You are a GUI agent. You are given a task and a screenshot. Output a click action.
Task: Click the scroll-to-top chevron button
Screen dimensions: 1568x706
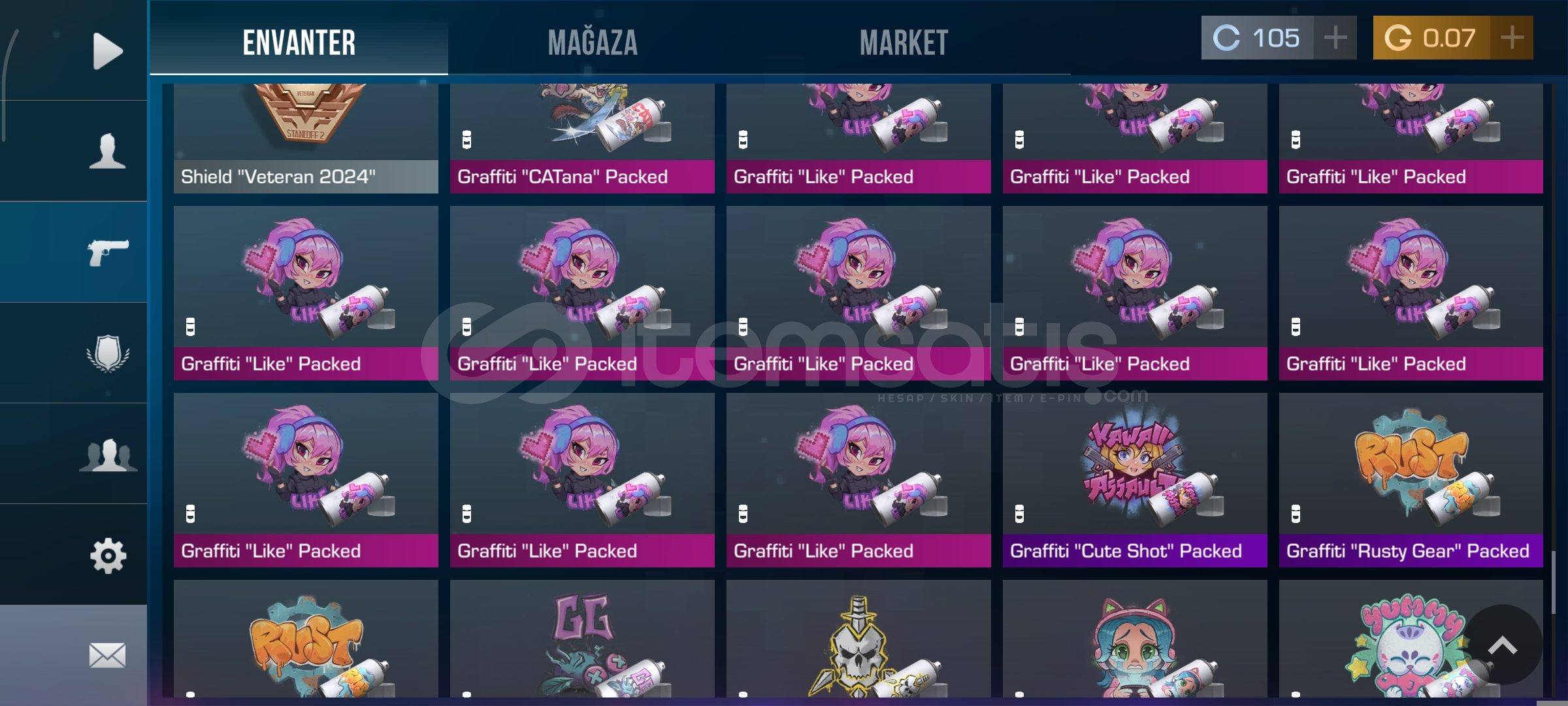1503,645
